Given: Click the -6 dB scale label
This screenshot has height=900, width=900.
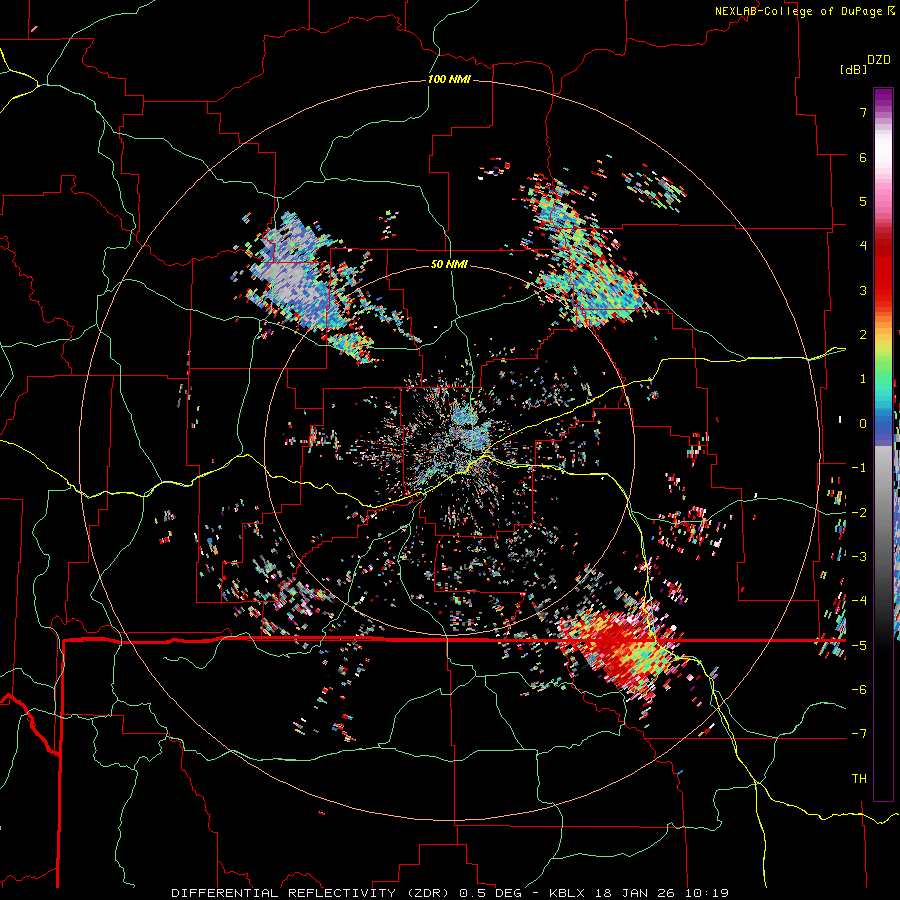Looking at the screenshot, I should point(859,689).
